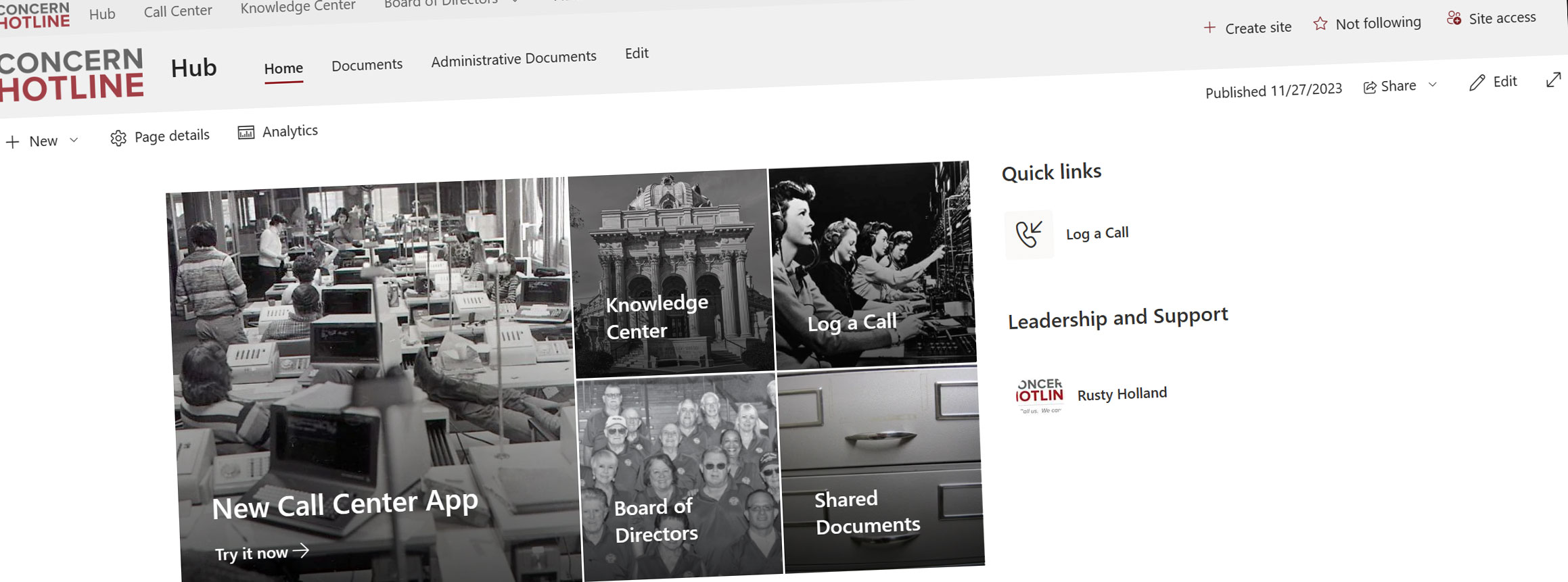Expand the New dropdown chevron
The image size is (1568, 582).
74,140
